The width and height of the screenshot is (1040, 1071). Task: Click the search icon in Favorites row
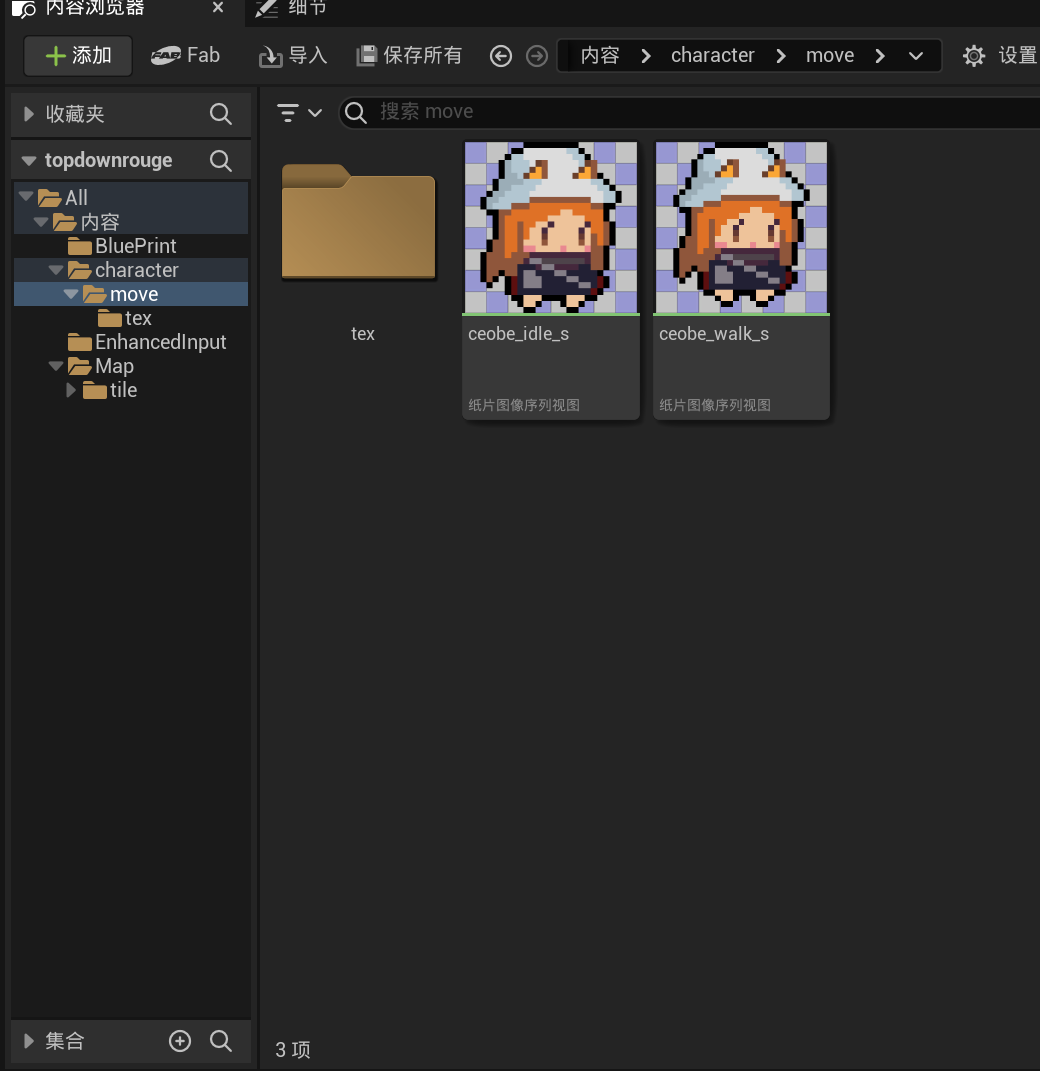tap(221, 114)
